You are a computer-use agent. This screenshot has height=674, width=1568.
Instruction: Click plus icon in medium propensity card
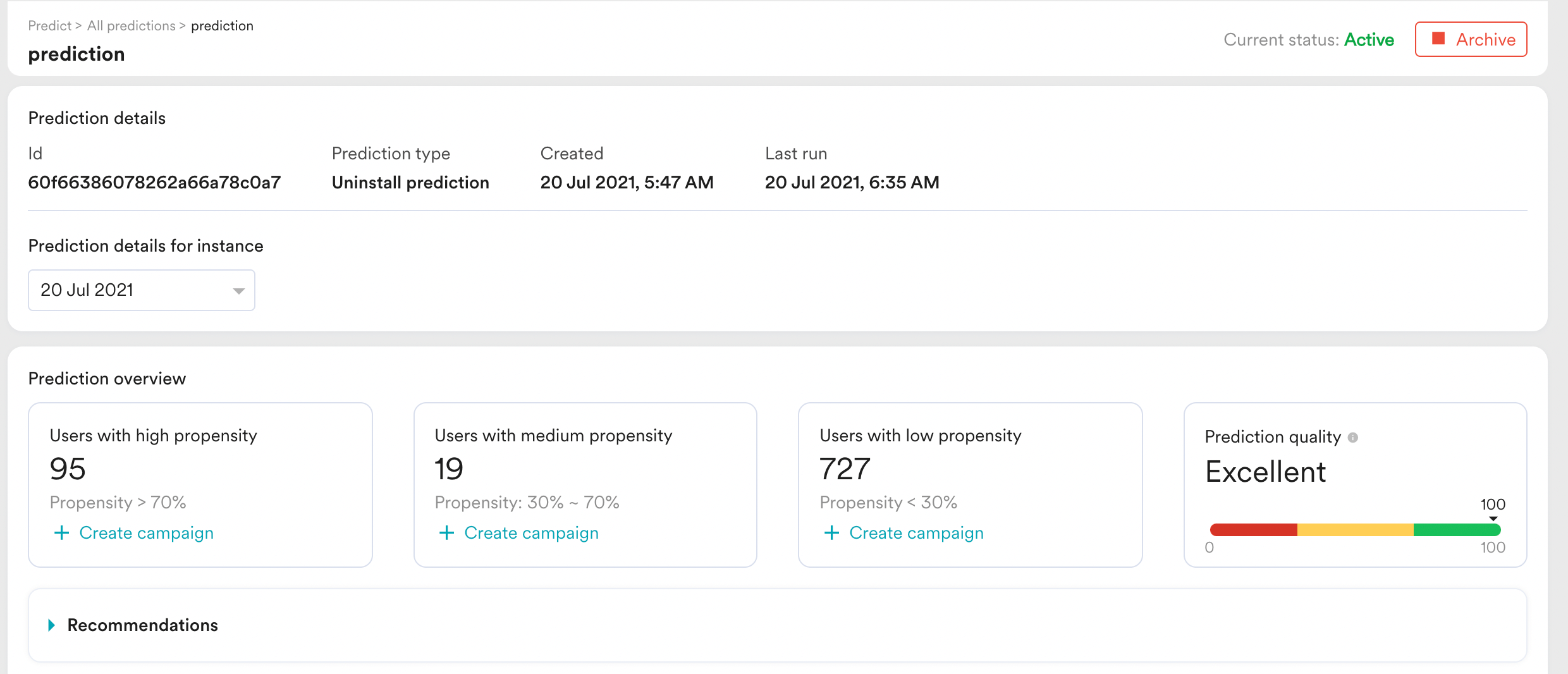pos(446,533)
